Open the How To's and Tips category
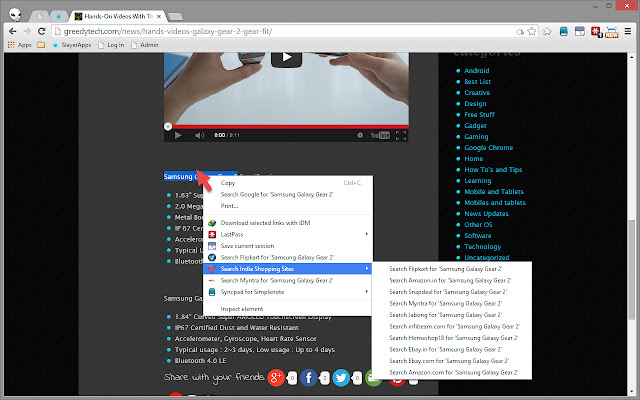This screenshot has width=640, height=400. point(493,170)
